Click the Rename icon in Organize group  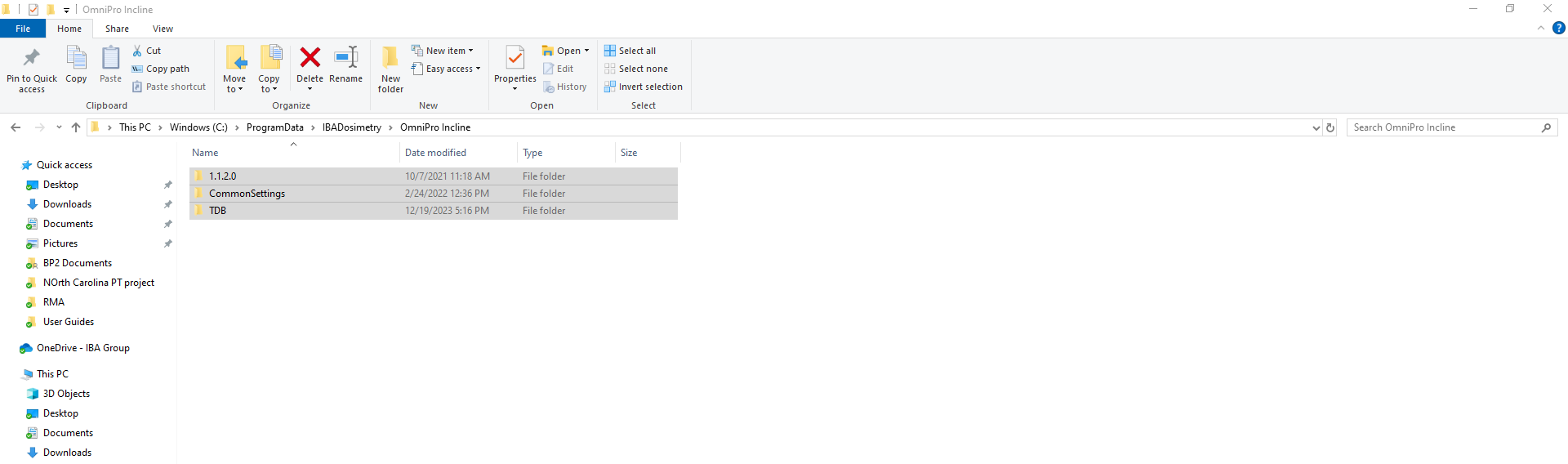coord(345,59)
